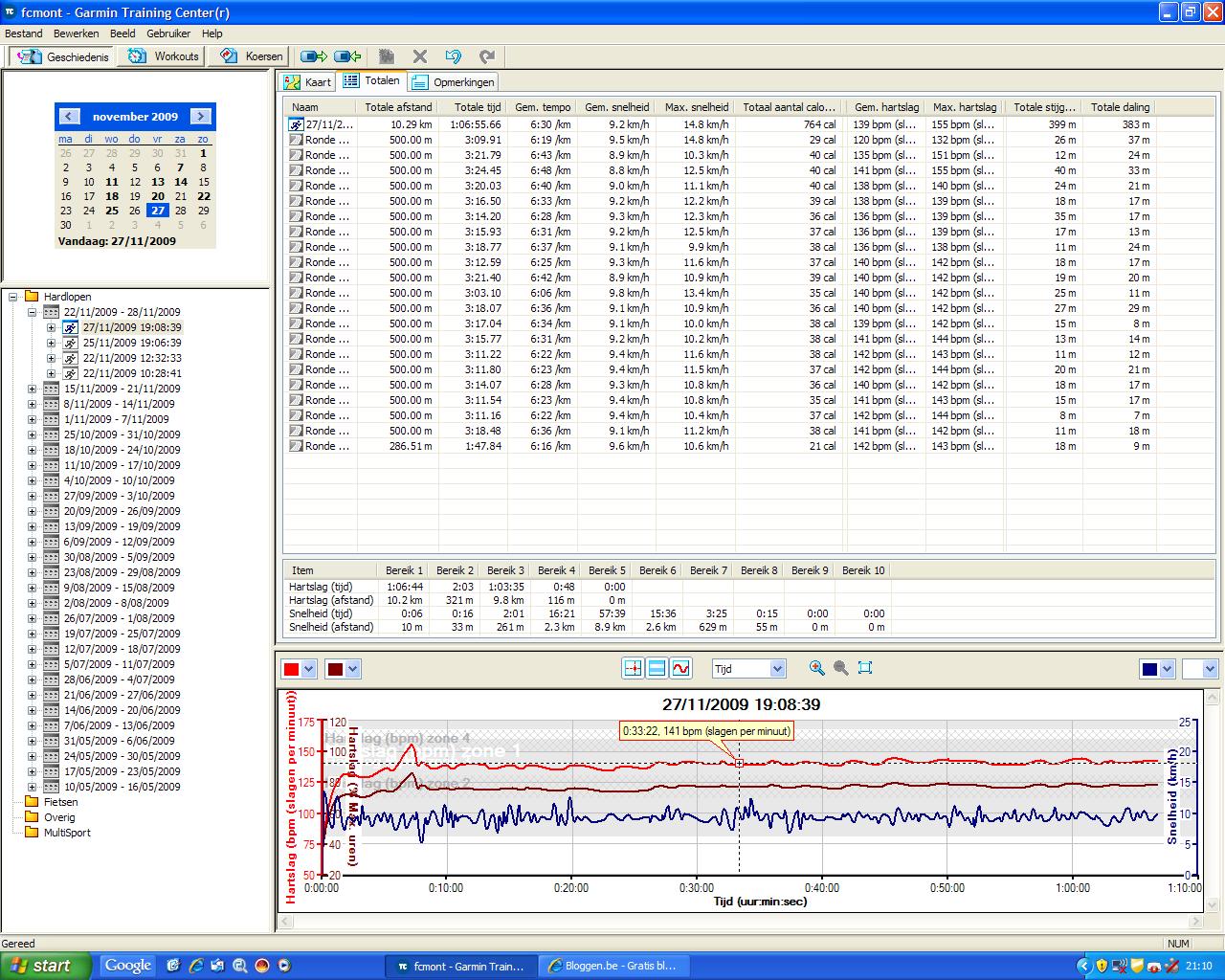This screenshot has width=1225, height=980.
Task: Click the undo arrow toolbar icon
Action: [x=454, y=56]
